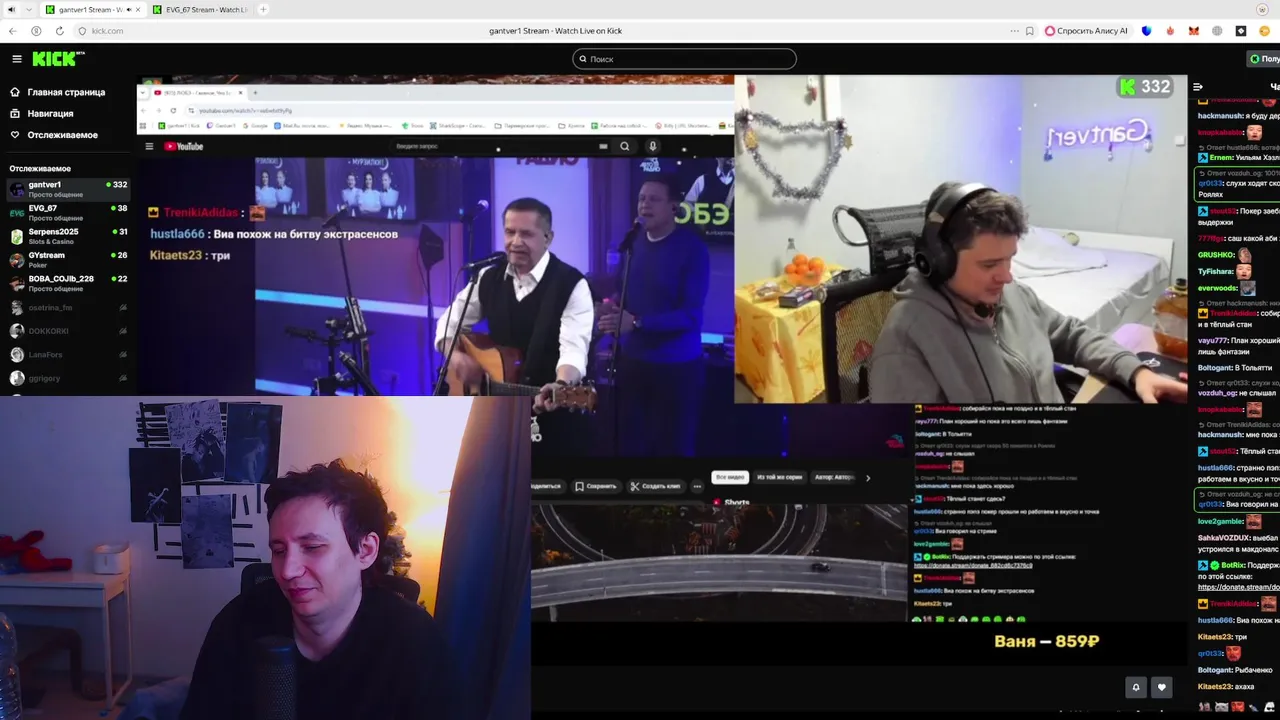Open more actions dots under video
This screenshot has width=1280, height=720.
coord(697,486)
